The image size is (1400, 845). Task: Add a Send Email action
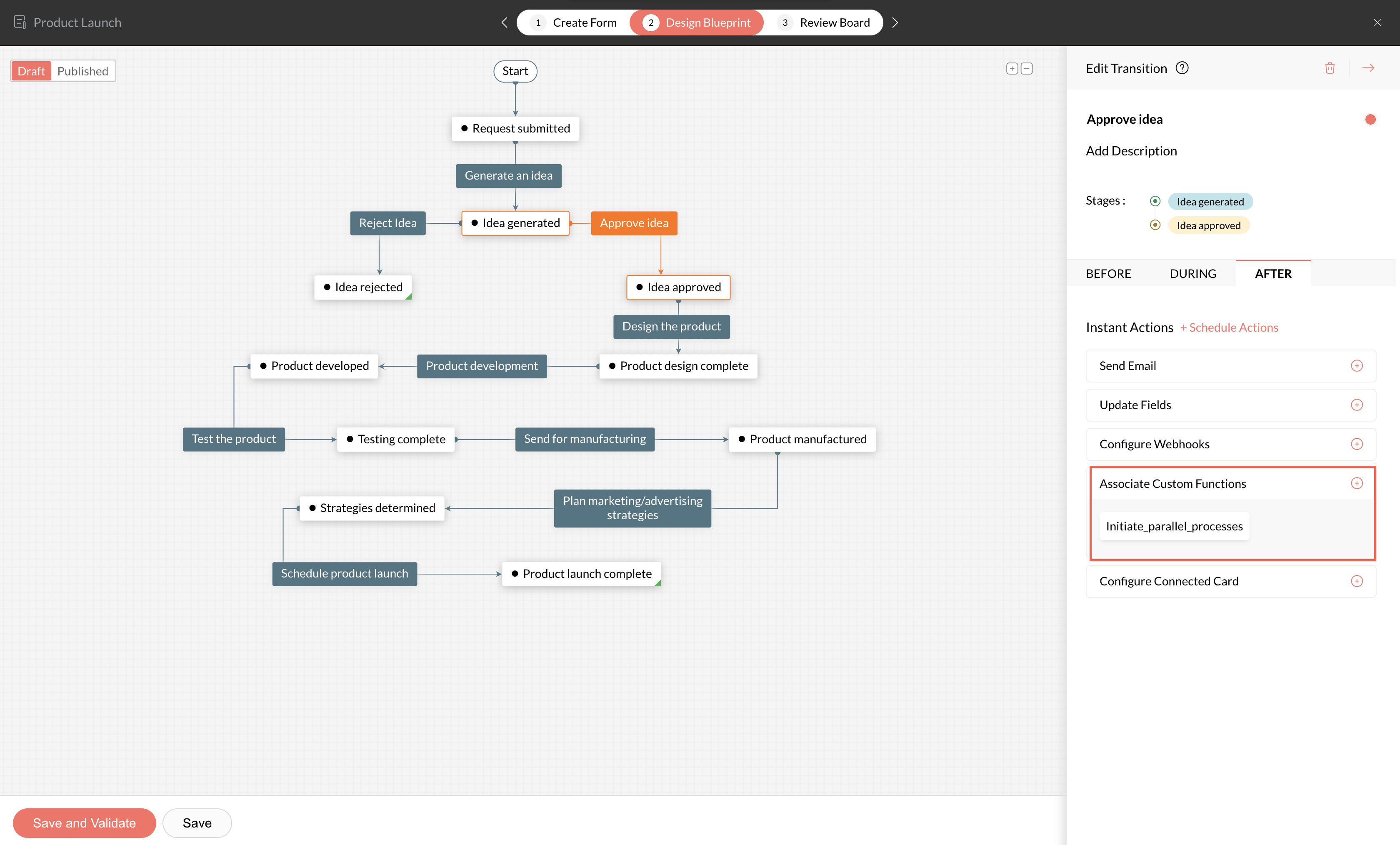(1356, 366)
